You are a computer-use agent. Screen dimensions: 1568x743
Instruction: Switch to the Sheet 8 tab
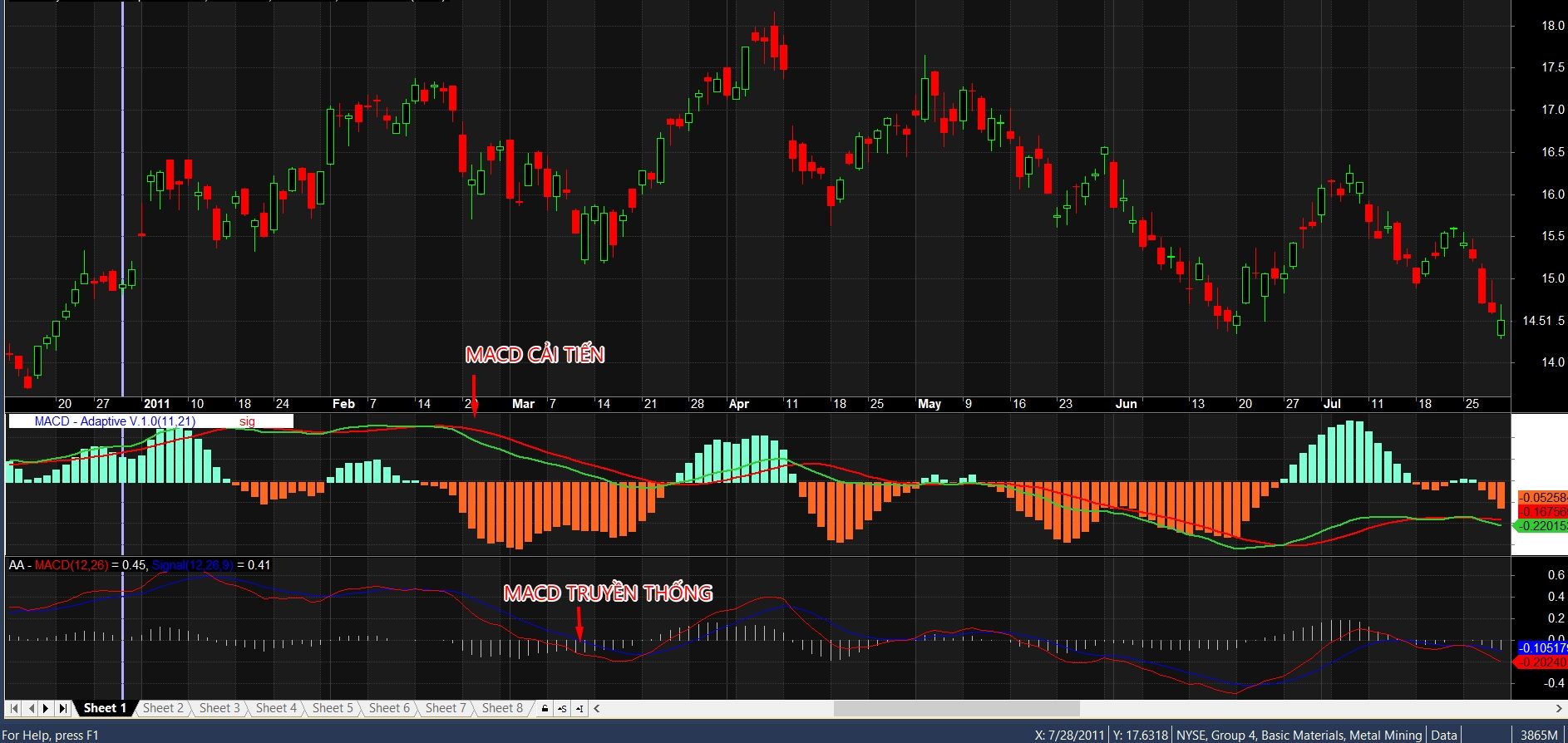click(x=502, y=708)
